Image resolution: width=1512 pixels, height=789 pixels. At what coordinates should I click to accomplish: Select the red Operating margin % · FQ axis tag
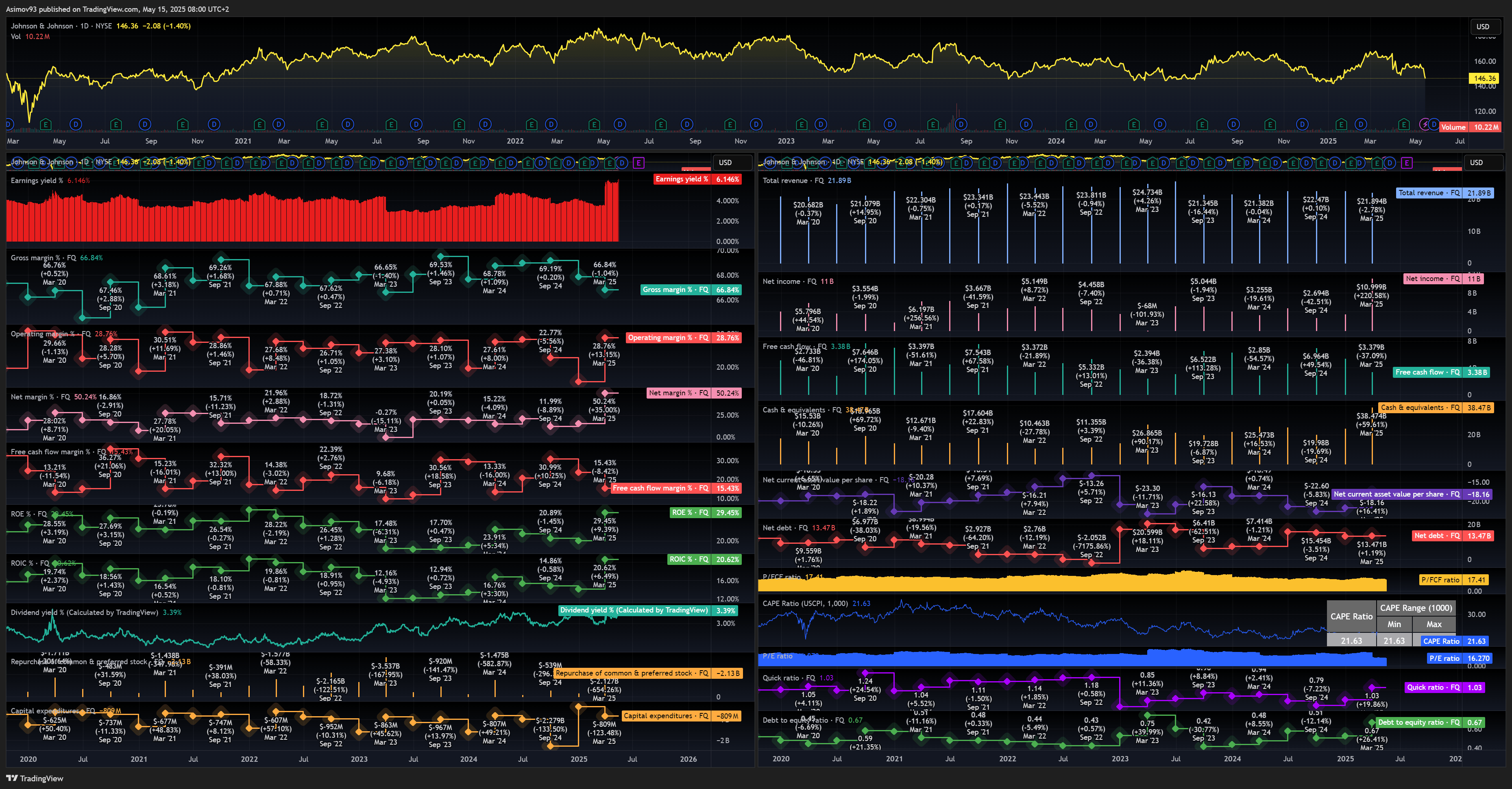tap(684, 338)
